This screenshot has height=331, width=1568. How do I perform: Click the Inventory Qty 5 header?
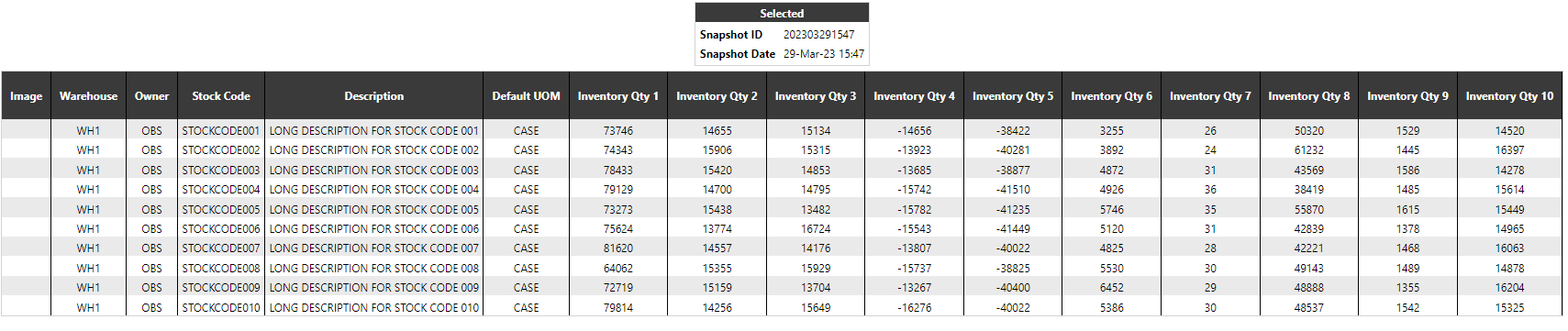click(x=1012, y=95)
